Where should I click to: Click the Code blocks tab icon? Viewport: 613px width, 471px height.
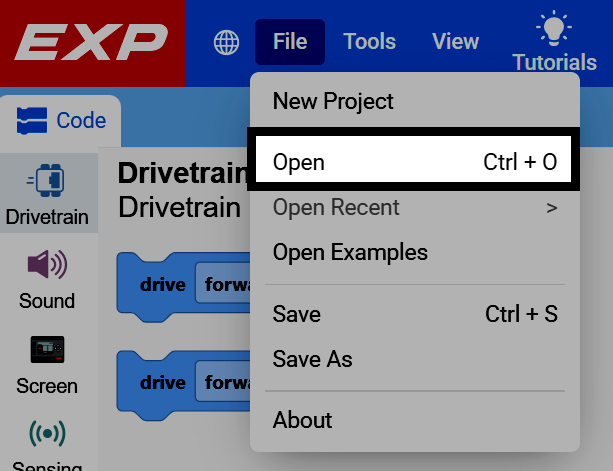coord(32,120)
